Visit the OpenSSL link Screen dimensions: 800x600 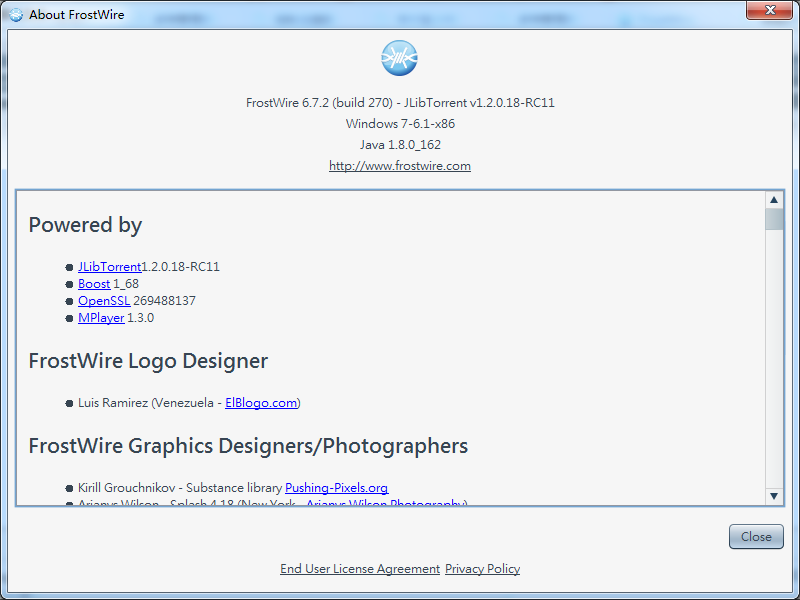(104, 301)
